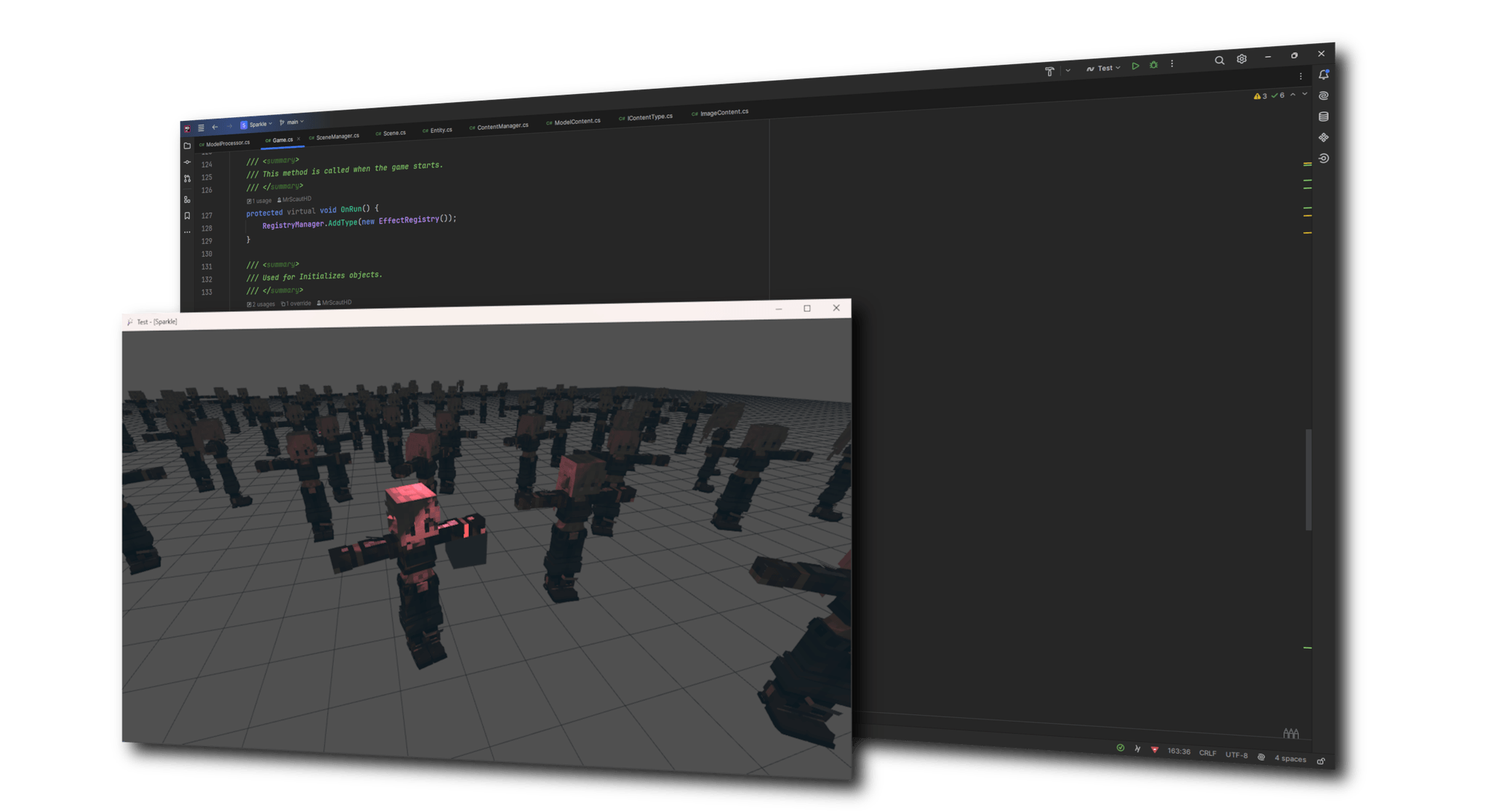Open the main branch dropdown

click(x=292, y=122)
